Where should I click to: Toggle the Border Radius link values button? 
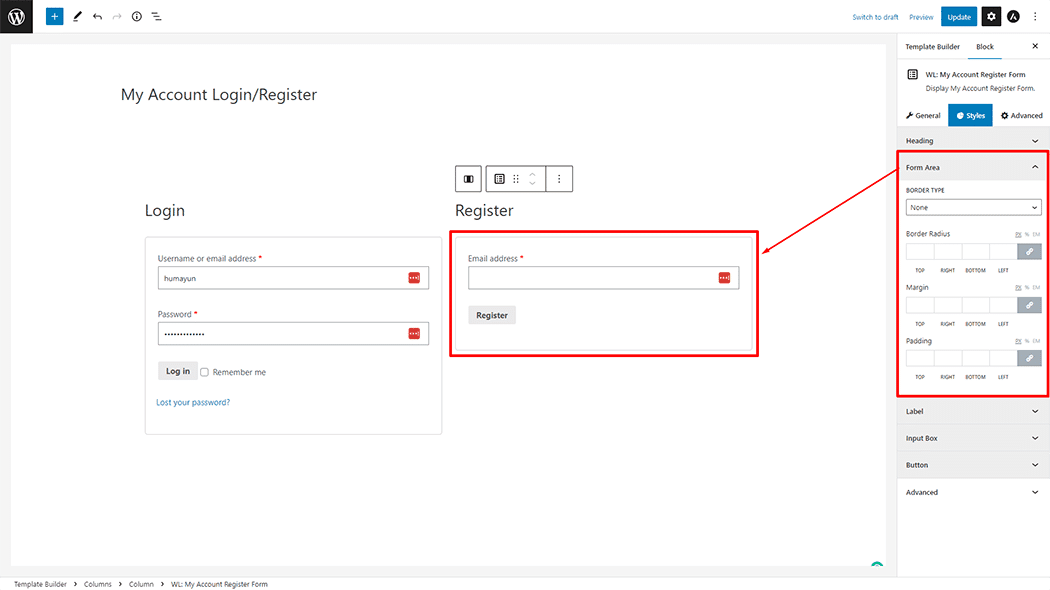(x=1029, y=251)
